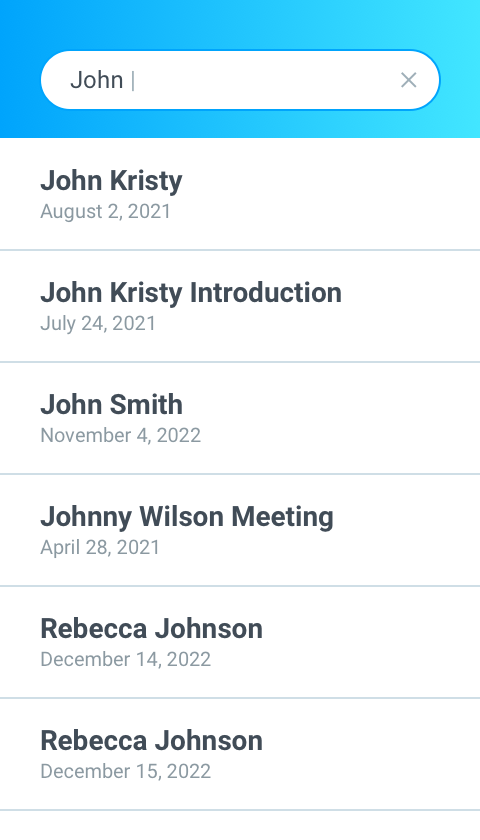Screen dimensions: 480x840
Task: Open Rebecca Johnson entry from December 15
Action: pos(240,754)
